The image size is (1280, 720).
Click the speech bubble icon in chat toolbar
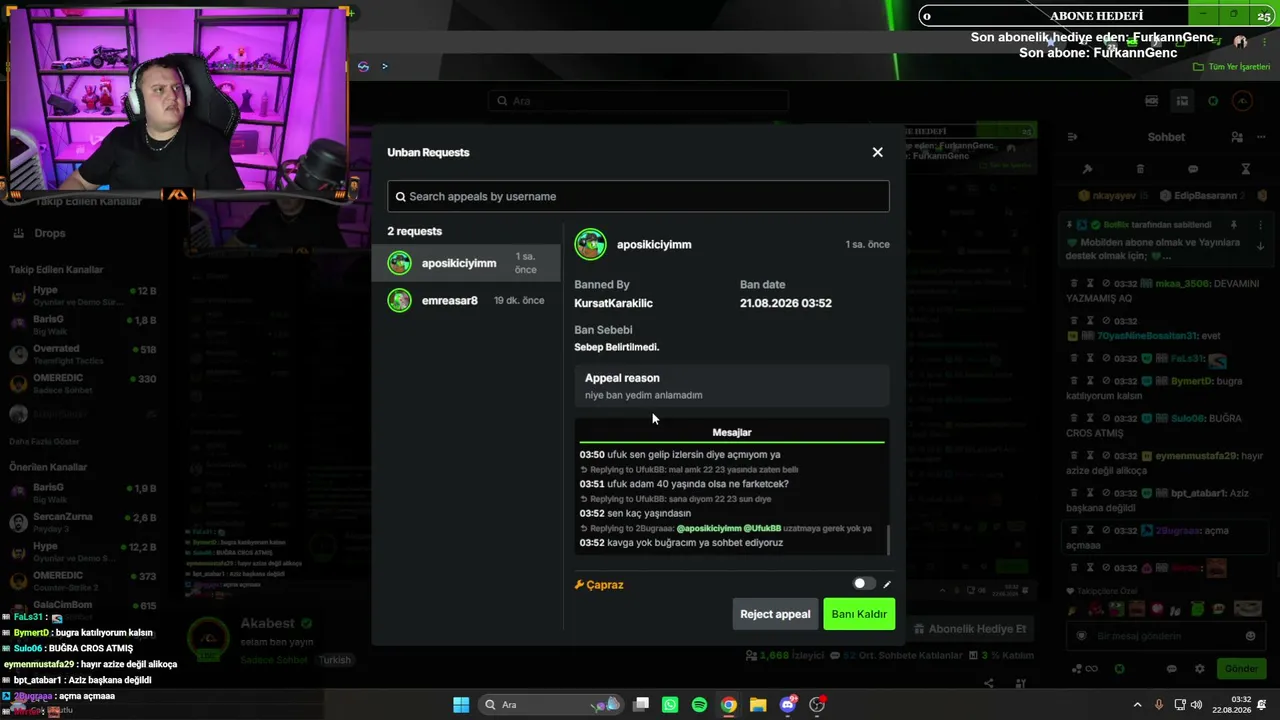tap(1193, 169)
